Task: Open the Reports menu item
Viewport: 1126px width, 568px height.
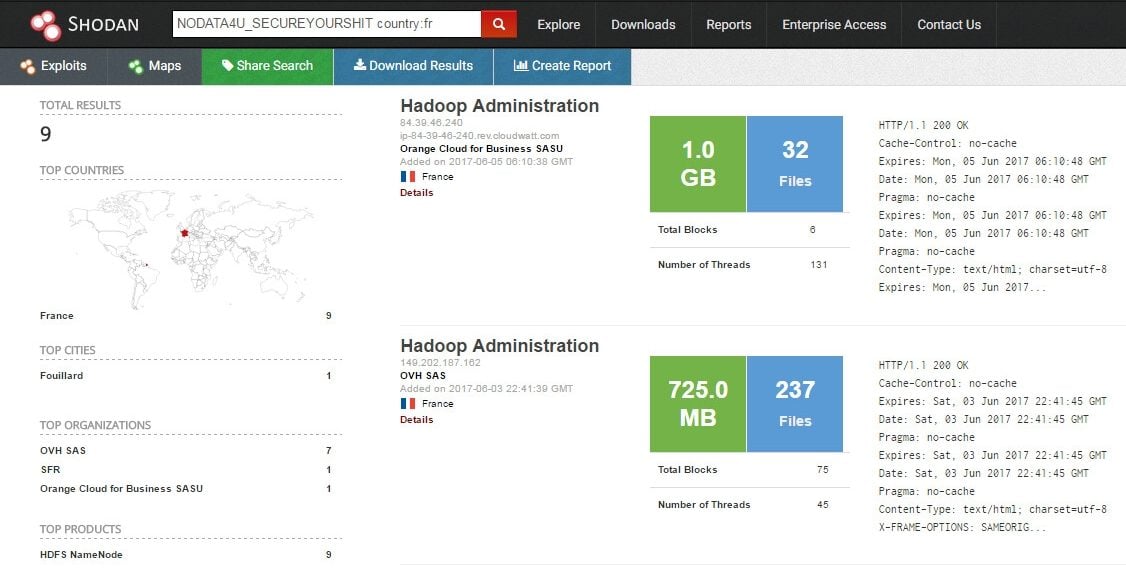Action: [729, 24]
